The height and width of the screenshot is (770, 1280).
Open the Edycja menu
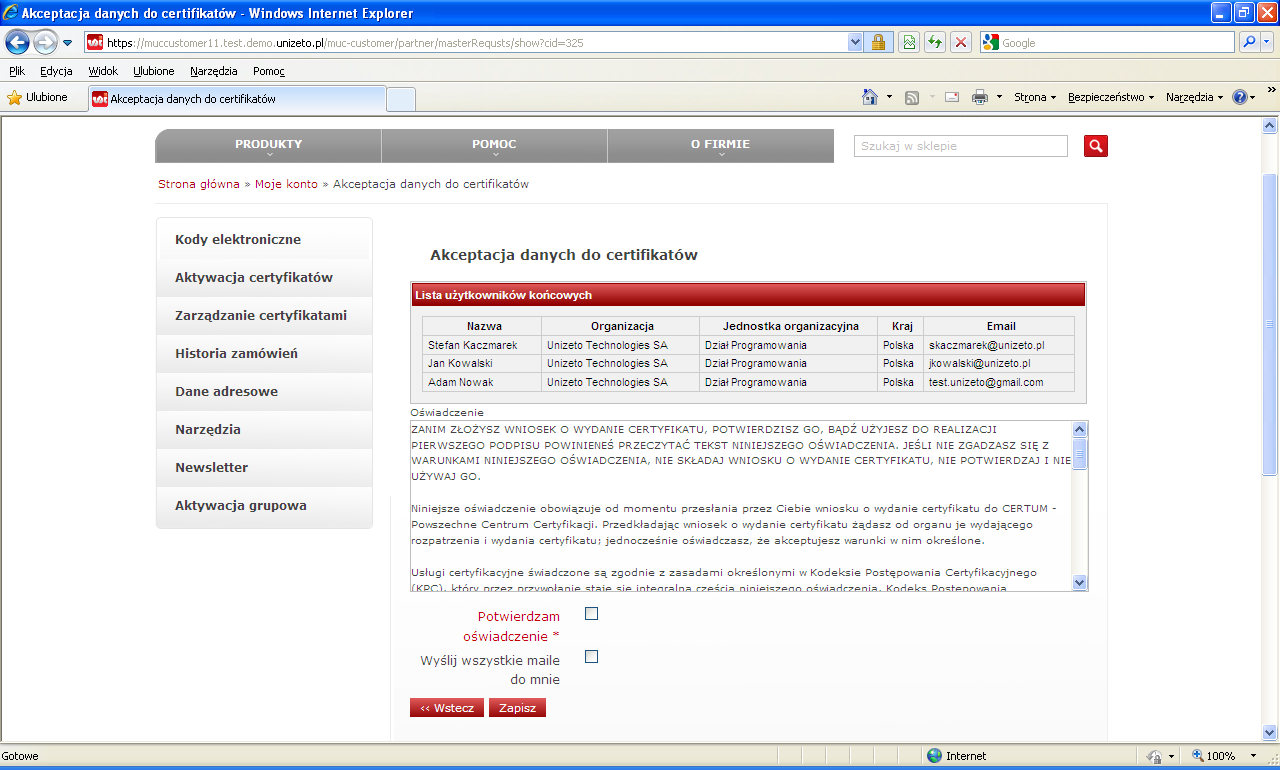(x=56, y=71)
